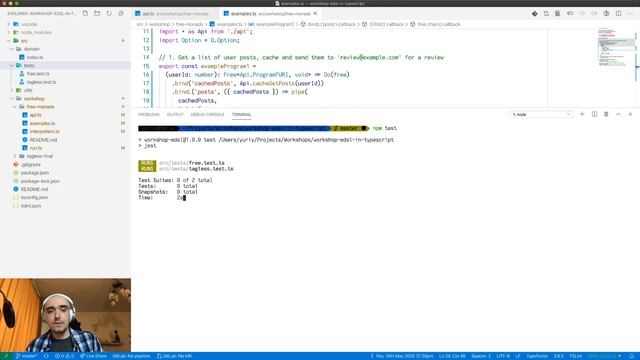
Task: Click the toggle blame icon in editor toolbar
Action: coord(570,13)
